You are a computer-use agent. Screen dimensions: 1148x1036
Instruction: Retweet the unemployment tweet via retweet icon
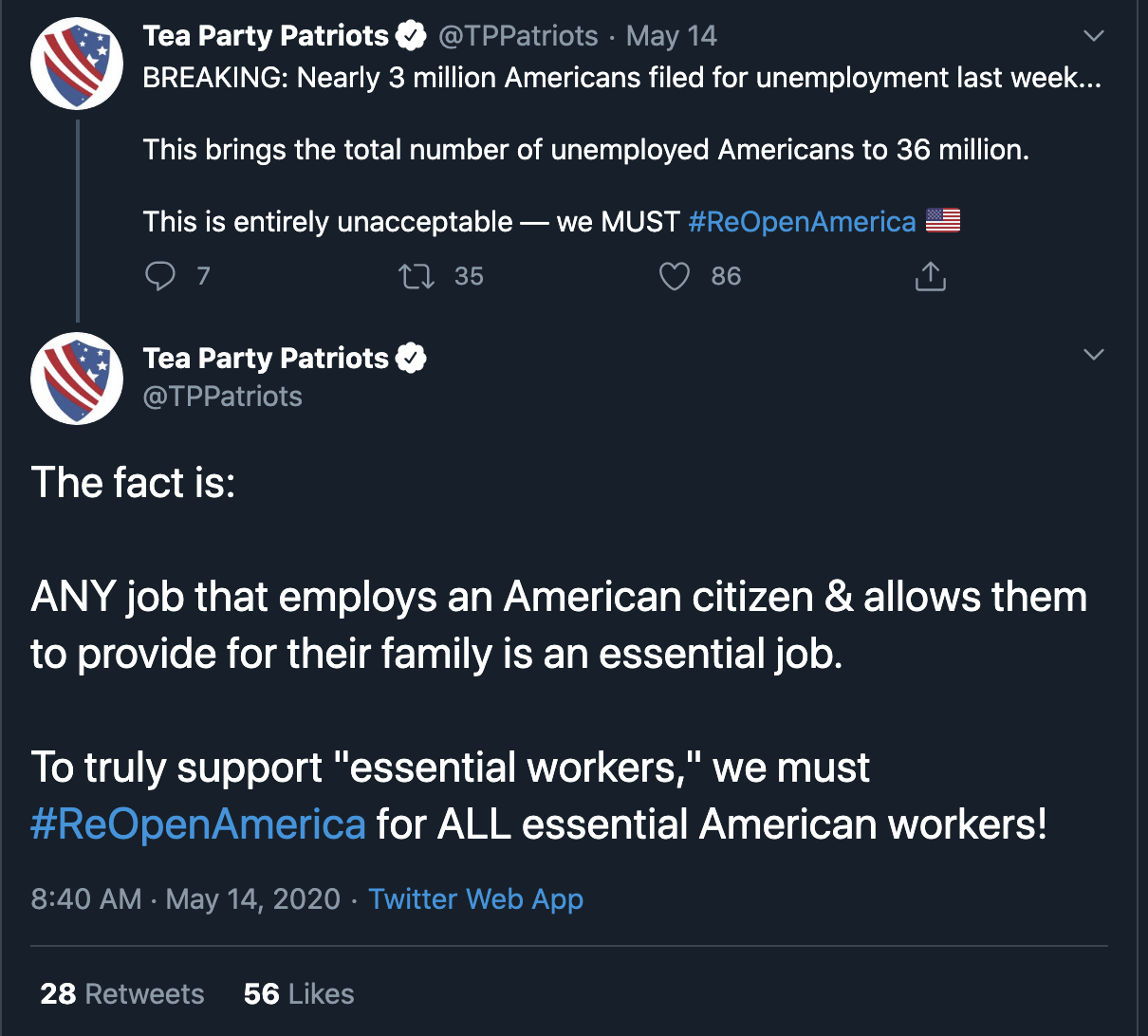(x=416, y=276)
